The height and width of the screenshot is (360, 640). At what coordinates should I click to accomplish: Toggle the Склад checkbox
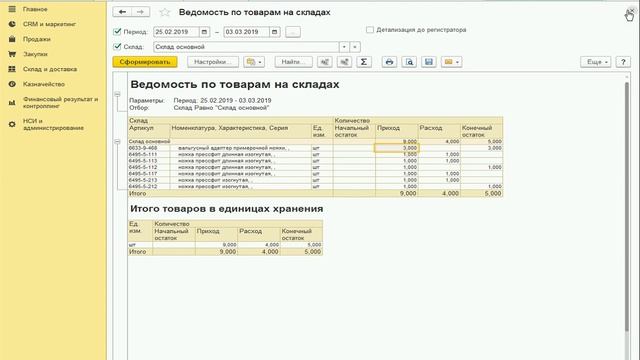[118, 47]
